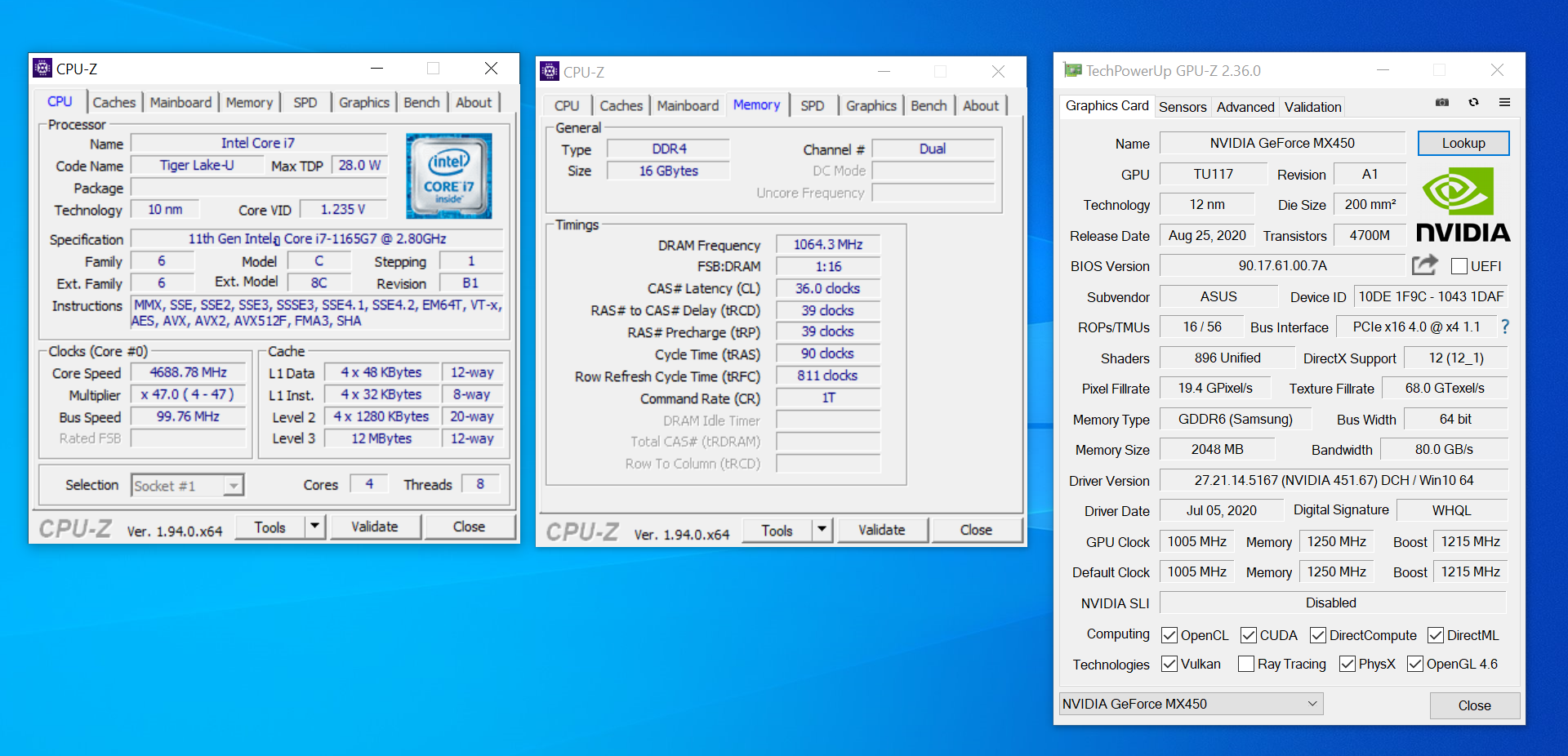The height and width of the screenshot is (756, 1568).
Task: Toggle CUDA checkbox
Action: (1249, 635)
